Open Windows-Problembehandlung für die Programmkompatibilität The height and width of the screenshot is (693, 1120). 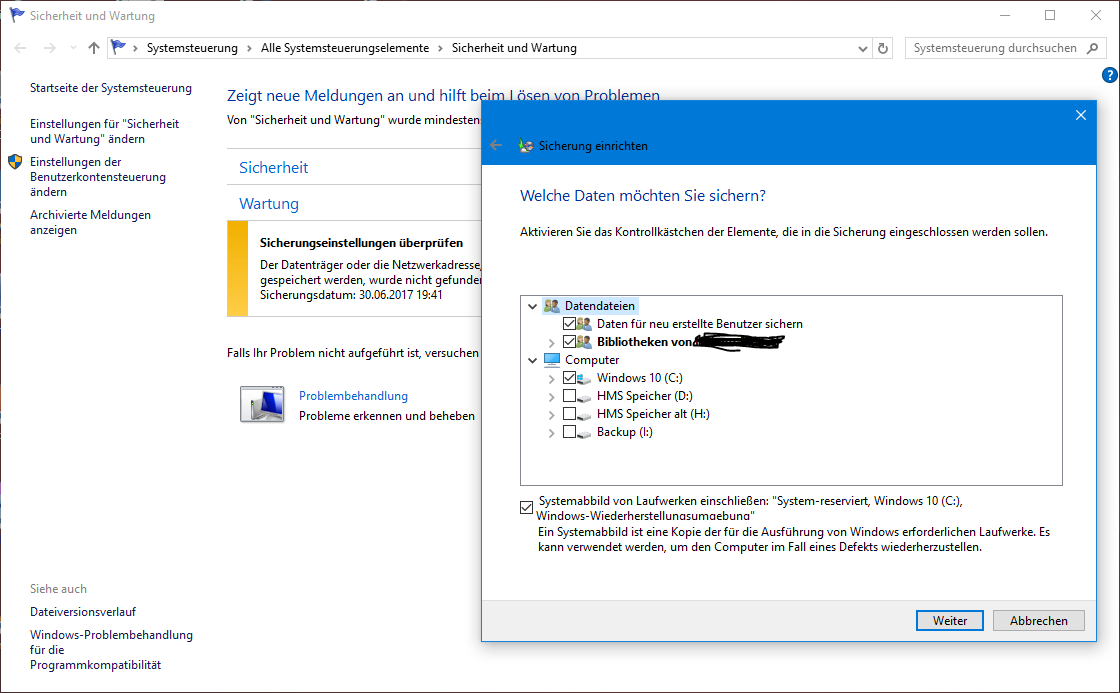tap(111, 649)
